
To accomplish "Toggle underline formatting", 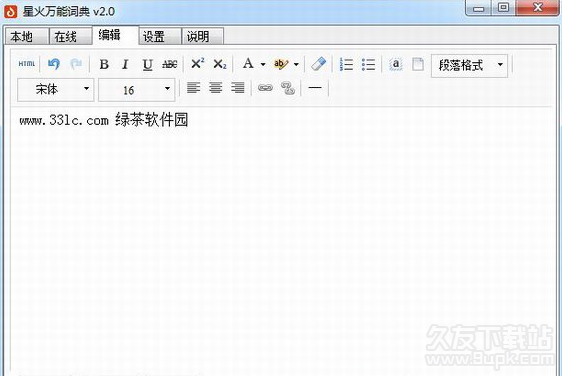I will [147, 65].
